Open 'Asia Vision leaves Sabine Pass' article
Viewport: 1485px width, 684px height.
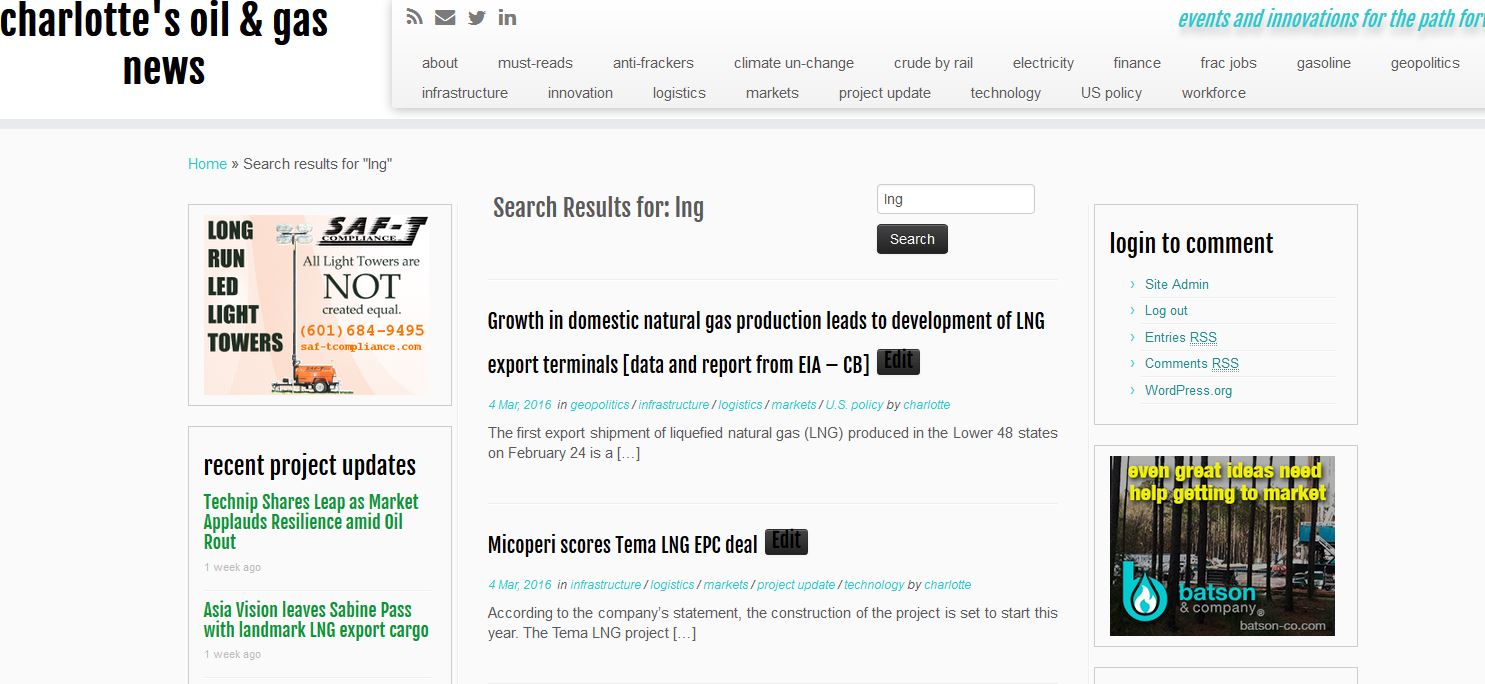[x=315, y=620]
